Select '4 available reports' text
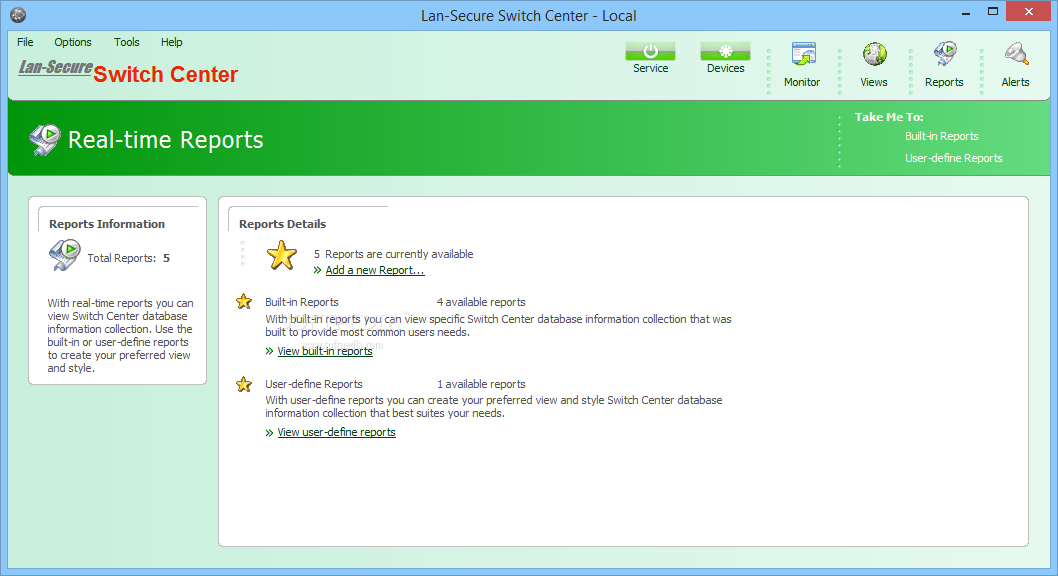This screenshot has height=576, width=1058. [480, 302]
